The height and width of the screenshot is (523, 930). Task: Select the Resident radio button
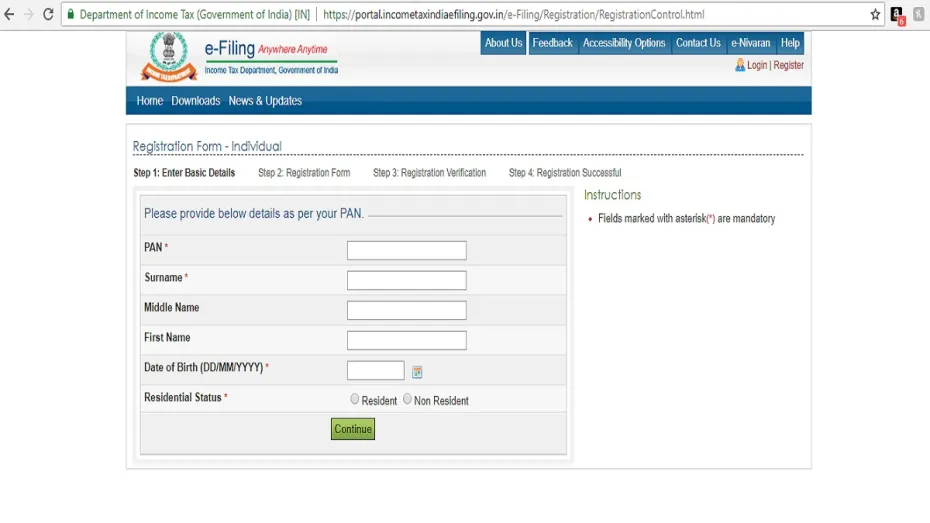coord(354,399)
